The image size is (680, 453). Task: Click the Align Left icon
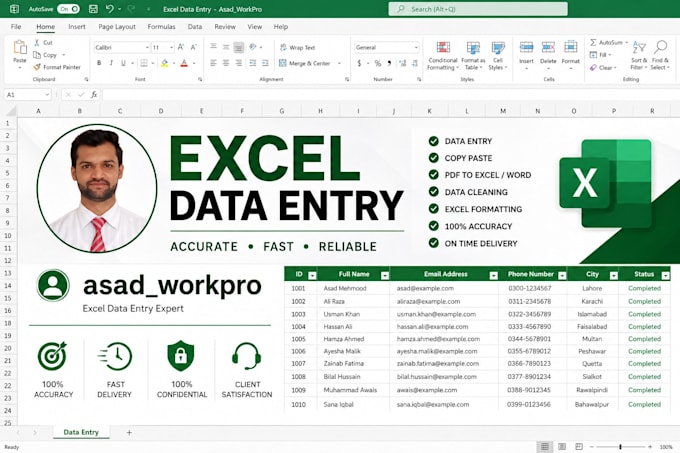(x=213, y=63)
